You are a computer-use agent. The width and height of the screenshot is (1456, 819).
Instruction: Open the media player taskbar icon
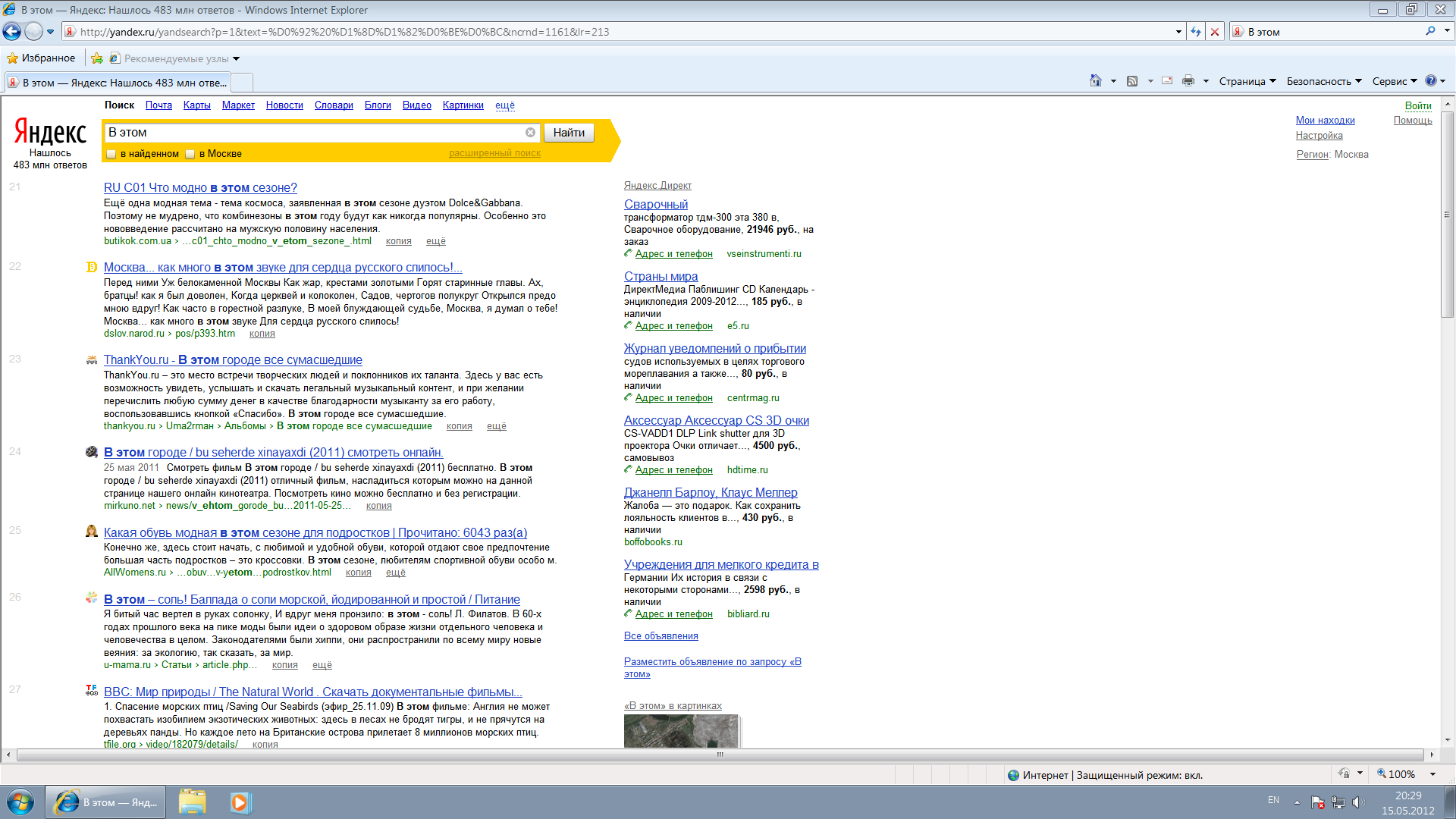coord(240,802)
